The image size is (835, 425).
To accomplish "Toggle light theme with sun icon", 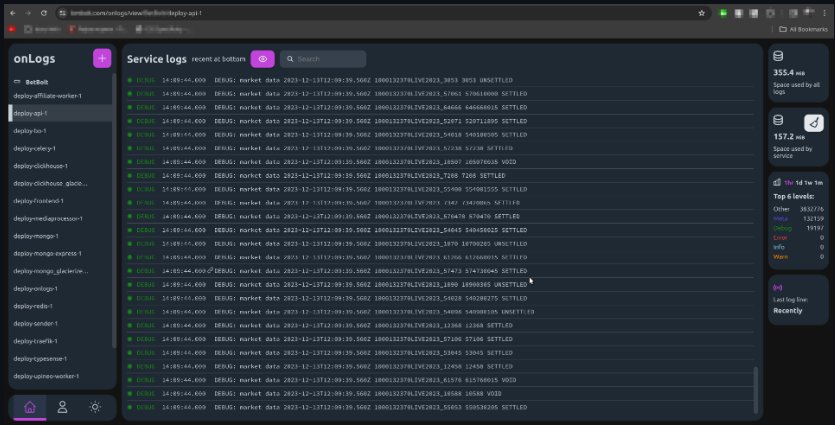I will [95, 407].
